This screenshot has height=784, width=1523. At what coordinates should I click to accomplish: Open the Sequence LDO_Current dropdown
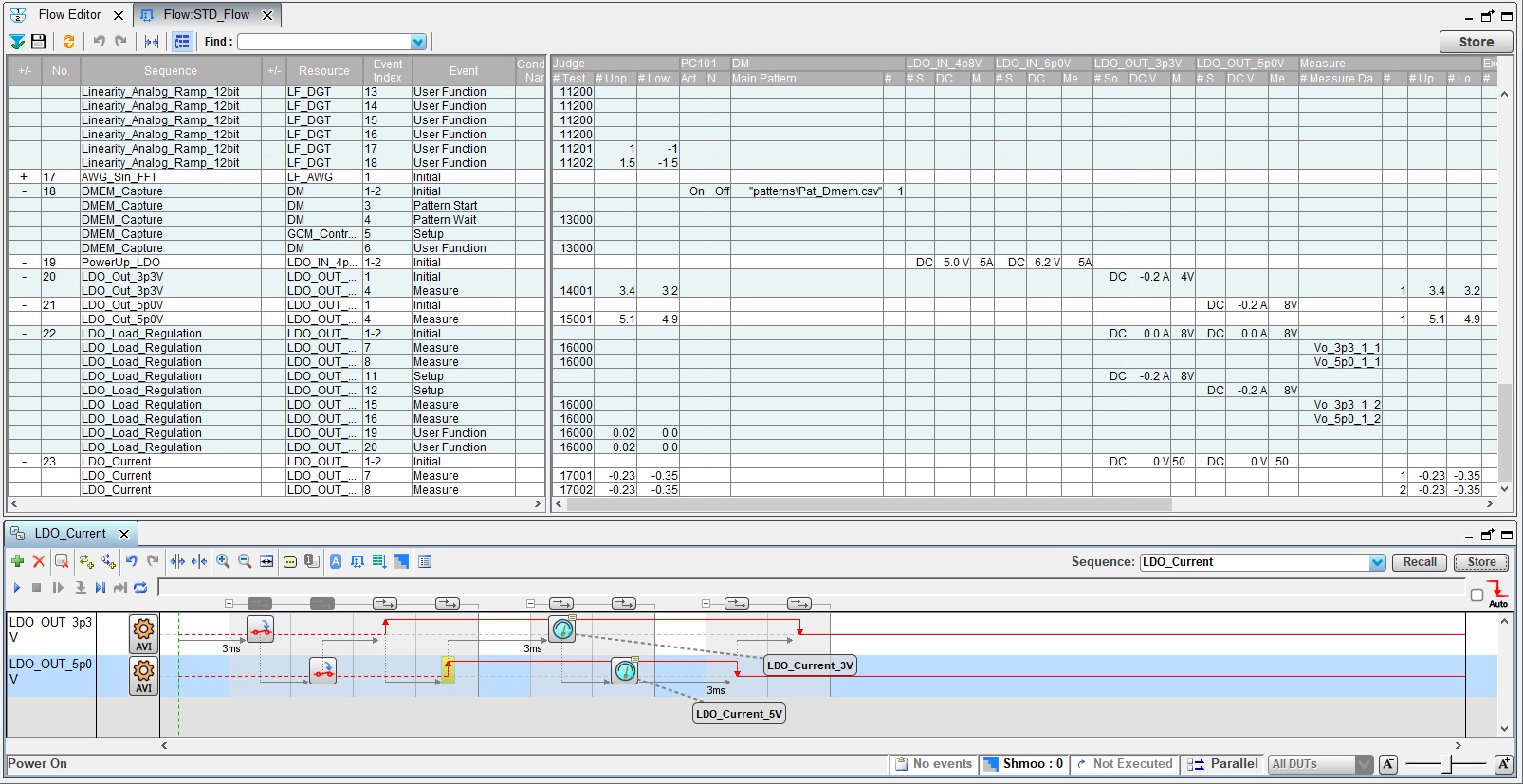tap(1377, 562)
